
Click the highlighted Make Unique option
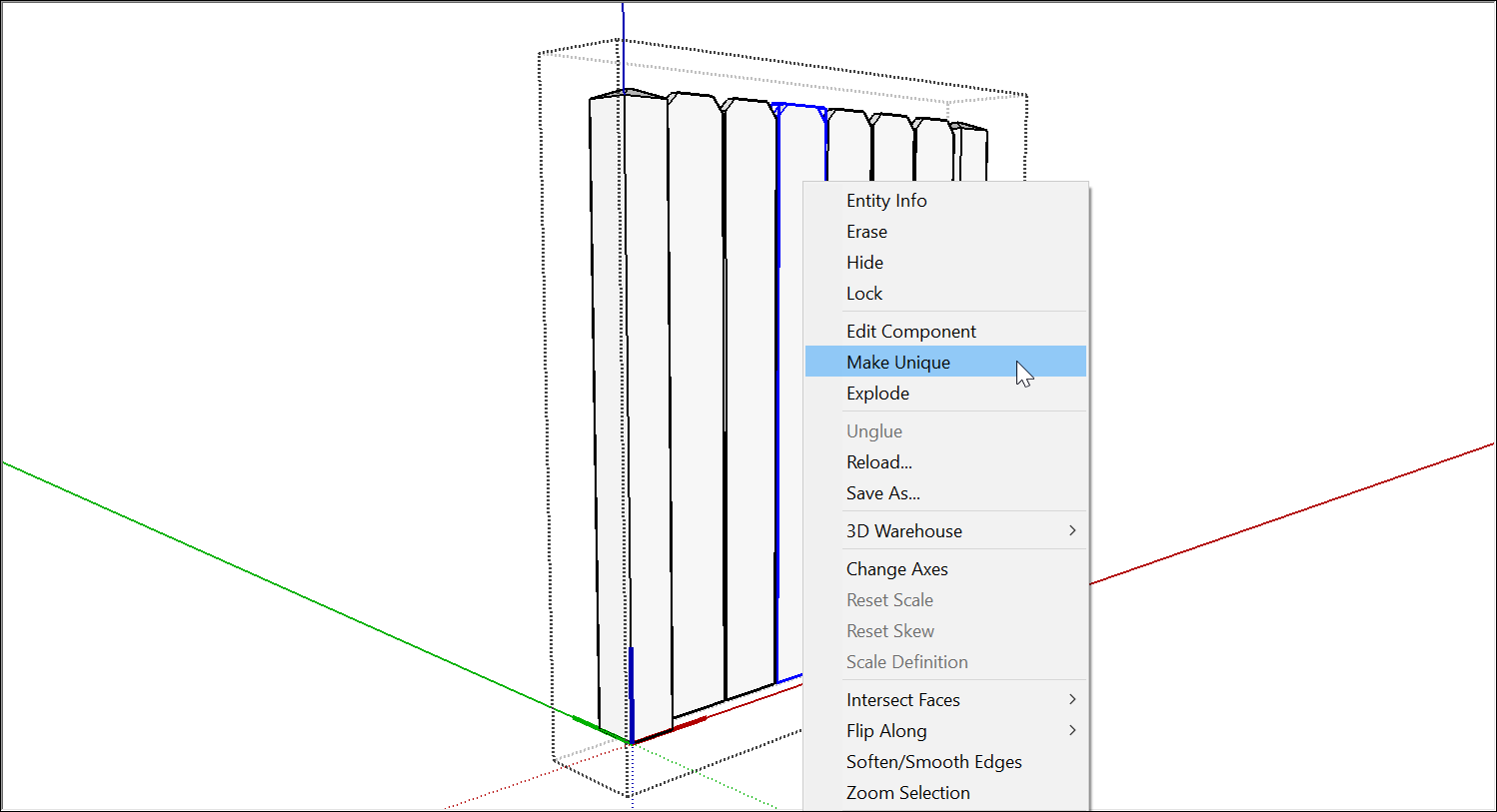pyautogui.click(x=897, y=362)
